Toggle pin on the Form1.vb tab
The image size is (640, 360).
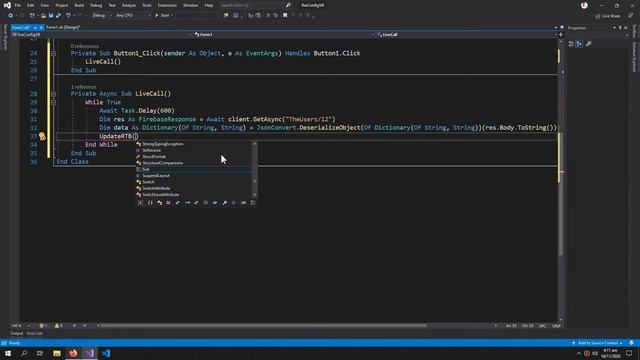click(x=36, y=27)
